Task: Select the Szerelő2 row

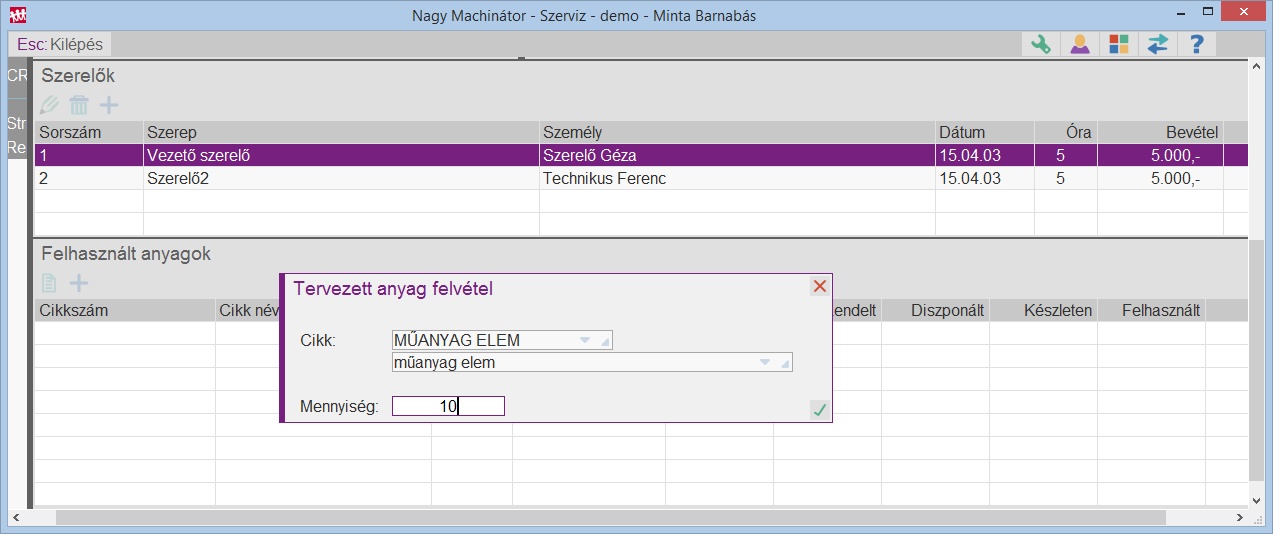Action: click(641, 178)
